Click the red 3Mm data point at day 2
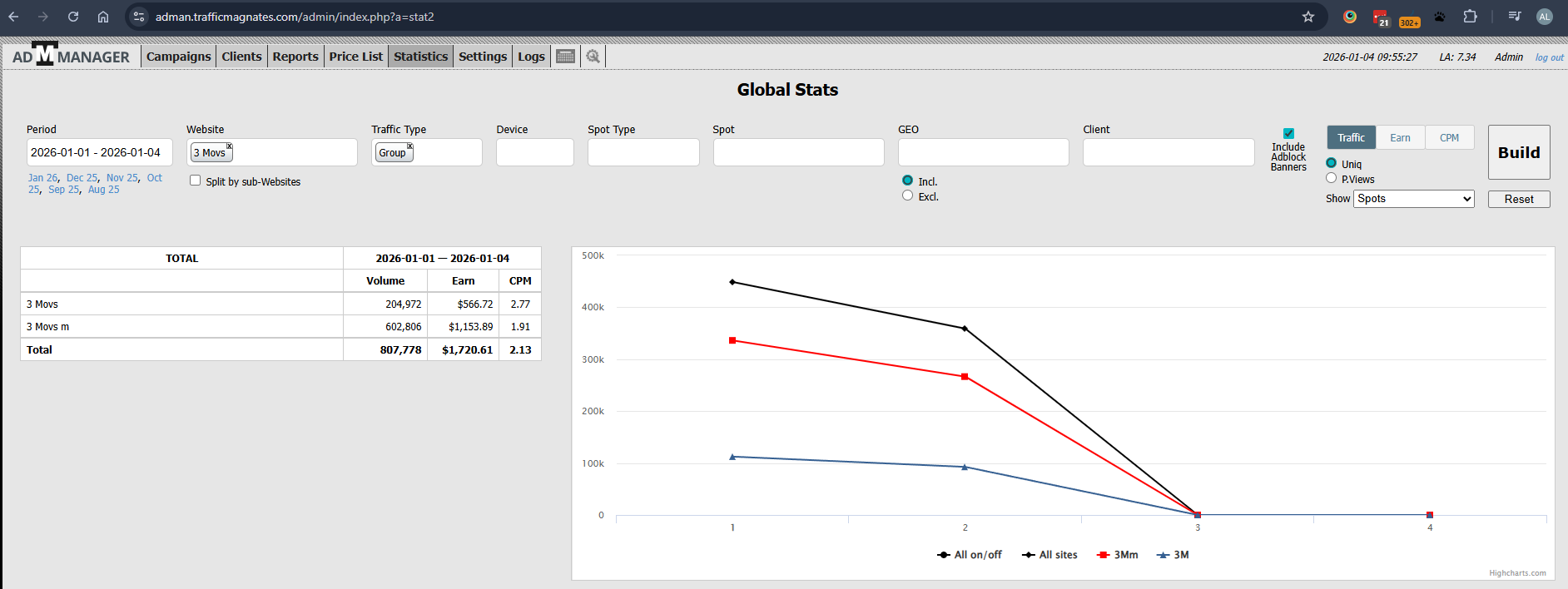This screenshot has width=1568, height=589. click(965, 377)
